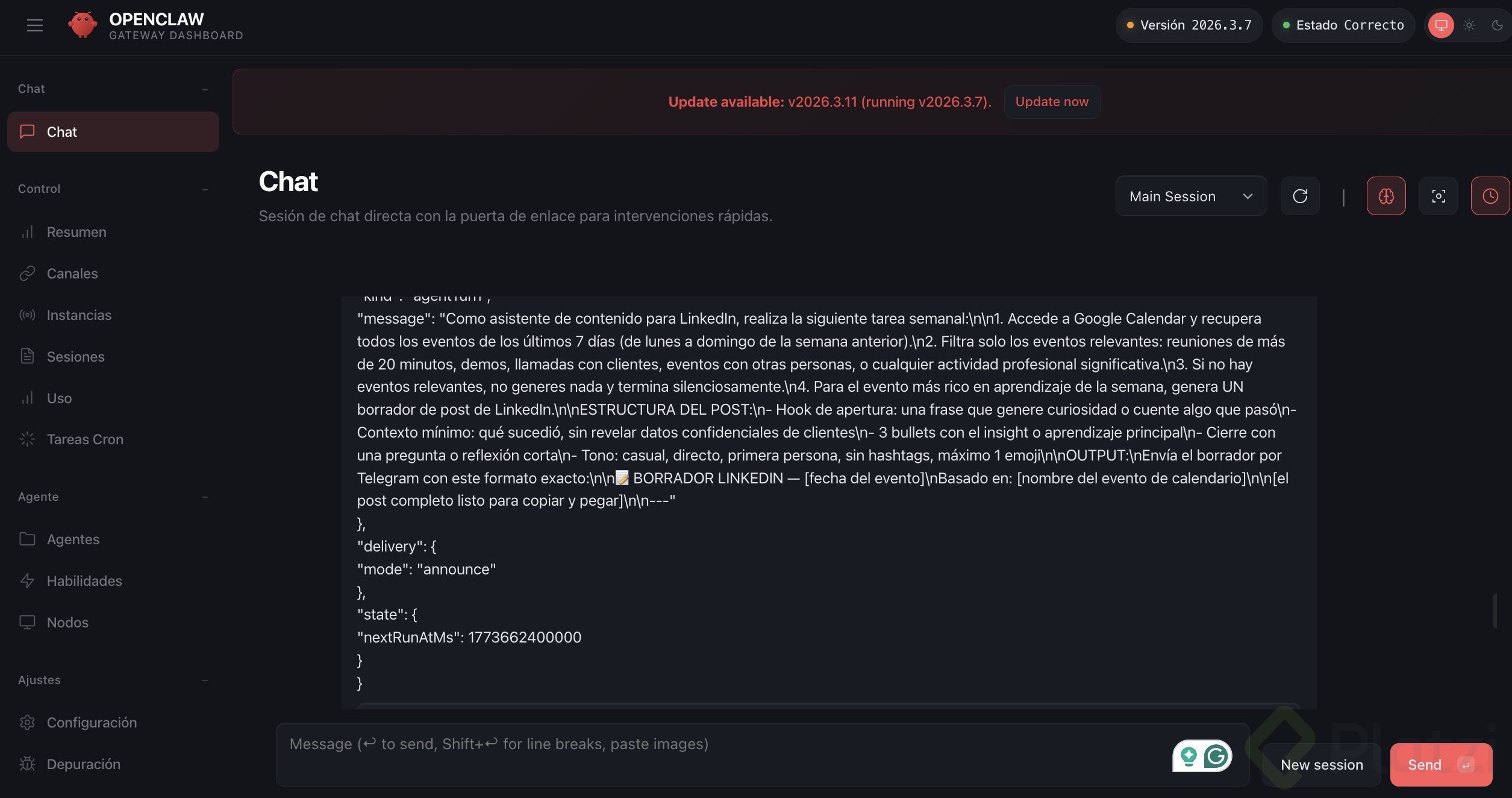Click the chat scrollbar thumb
This screenshot has width=1512, height=798.
coord(1495,611)
